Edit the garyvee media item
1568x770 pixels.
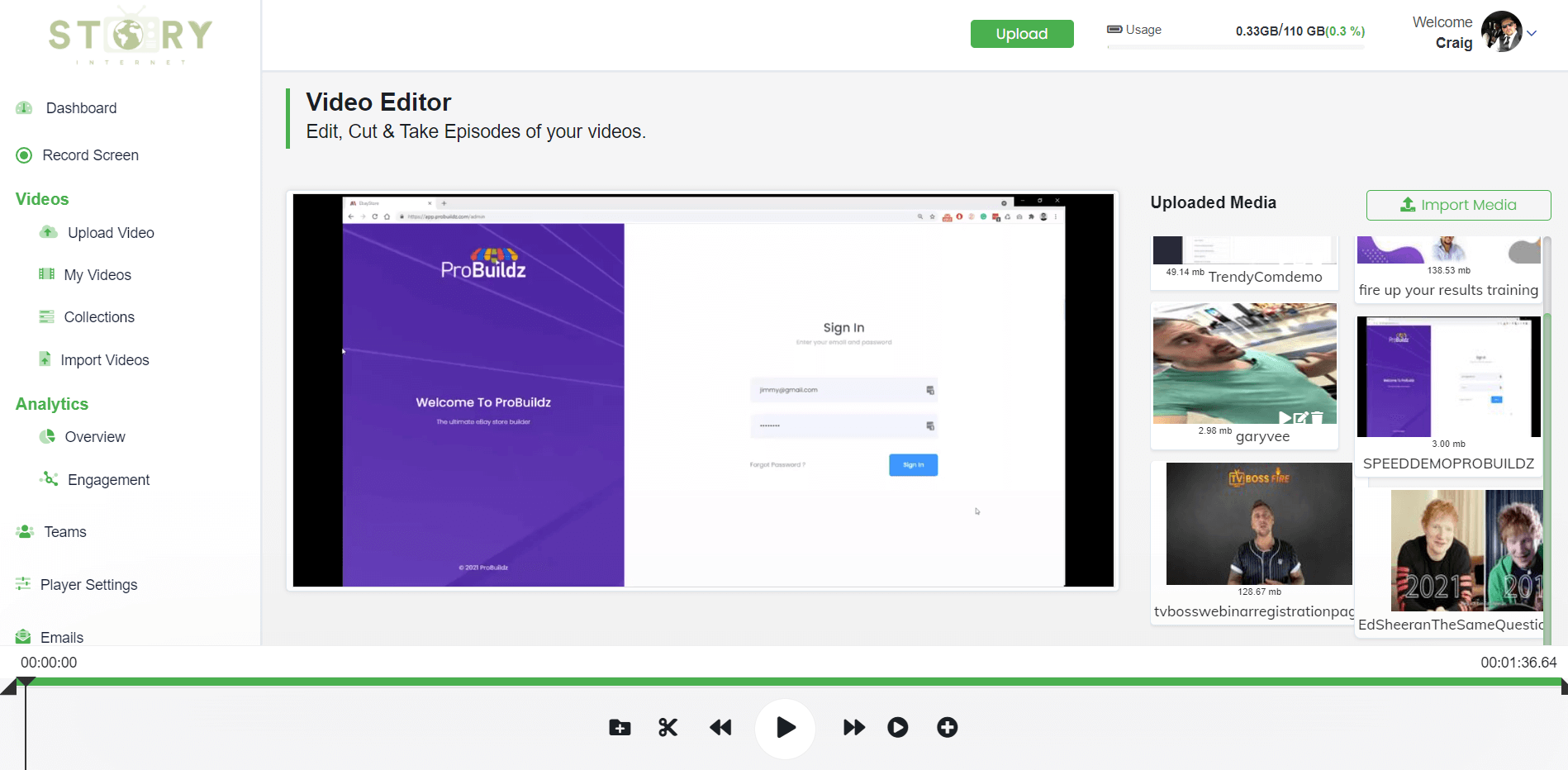[1301, 418]
